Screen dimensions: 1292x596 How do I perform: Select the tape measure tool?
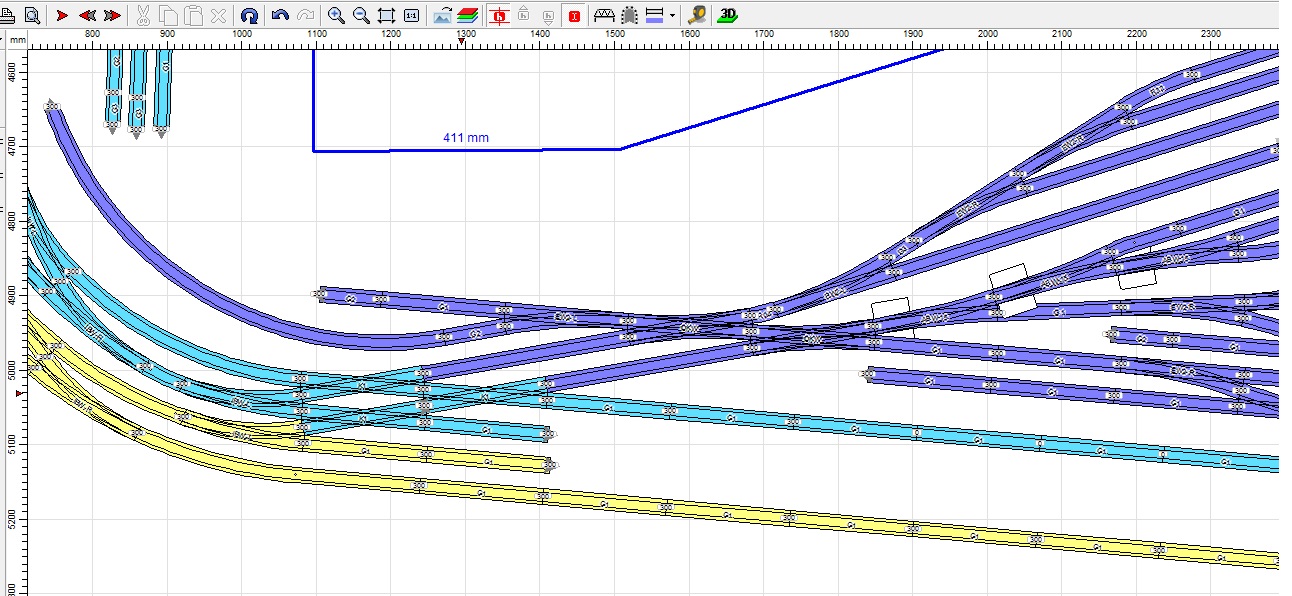[697, 15]
